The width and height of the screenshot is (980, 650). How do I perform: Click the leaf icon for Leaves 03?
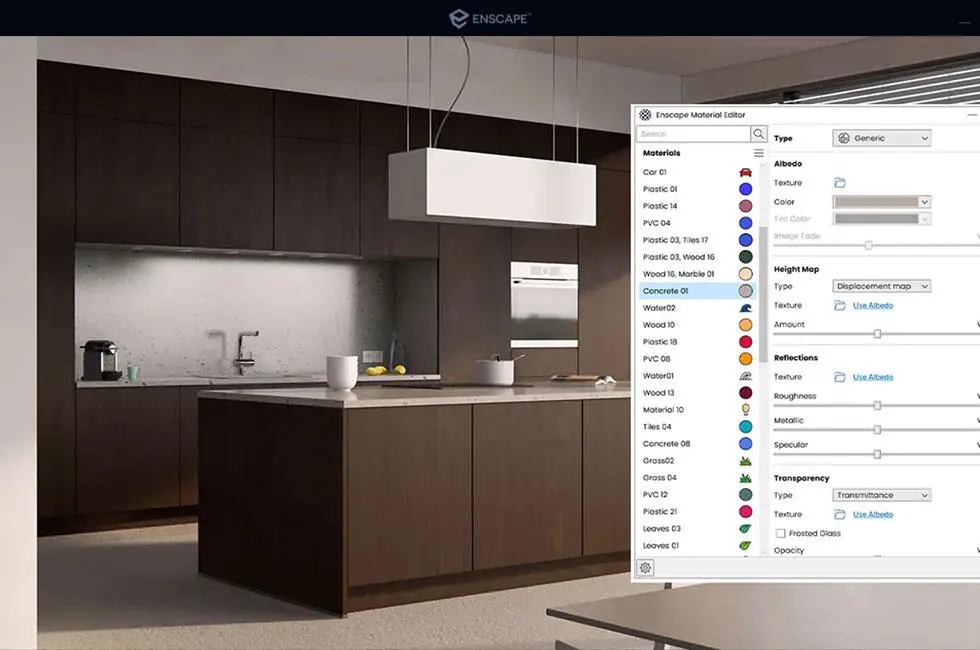pyautogui.click(x=745, y=529)
